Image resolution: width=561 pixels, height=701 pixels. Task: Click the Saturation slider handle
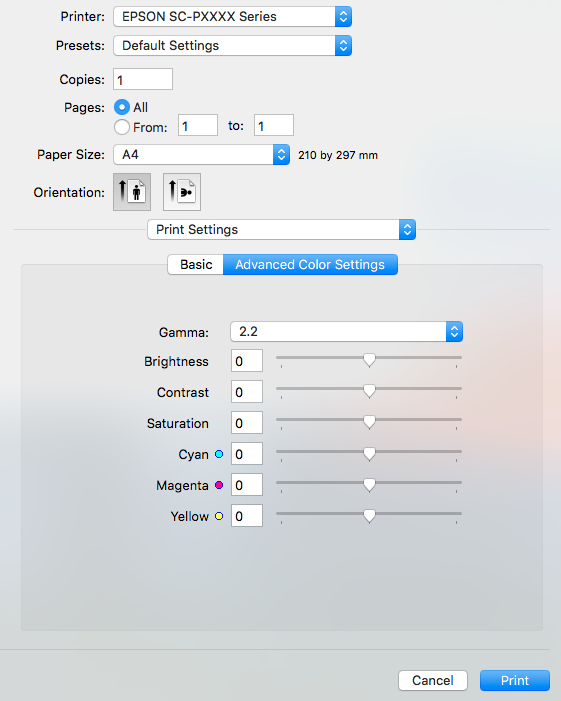pos(369,422)
